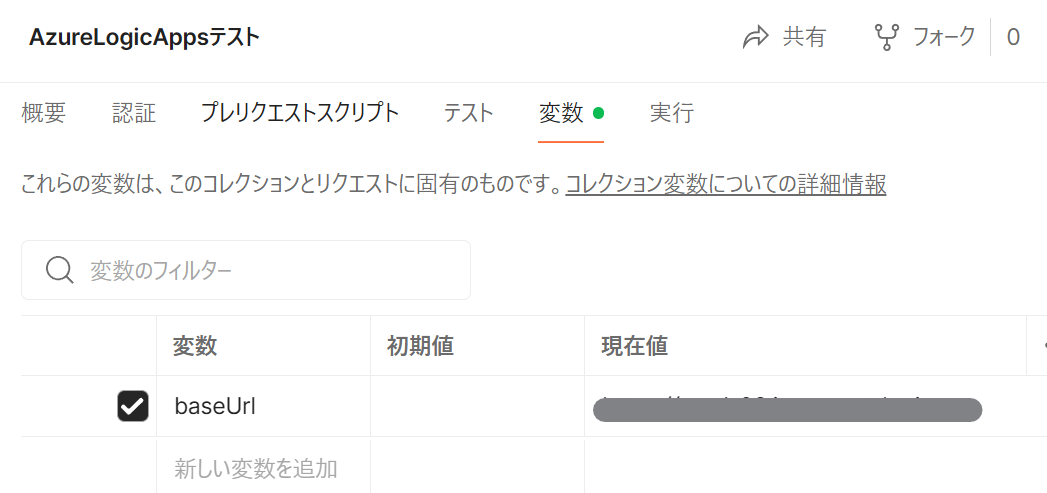Open the プレリクエストスクリプト tab

[x=300, y=114]
